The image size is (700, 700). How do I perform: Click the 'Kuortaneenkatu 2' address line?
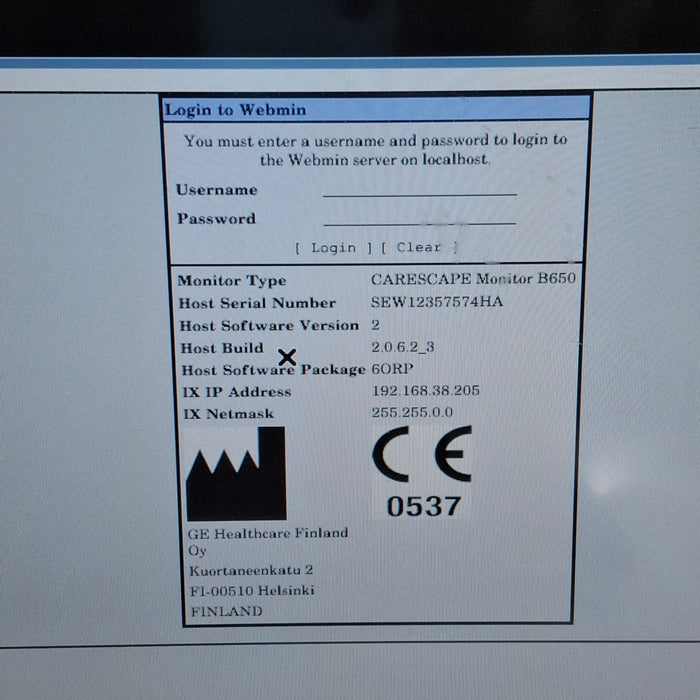click(251, 570)
